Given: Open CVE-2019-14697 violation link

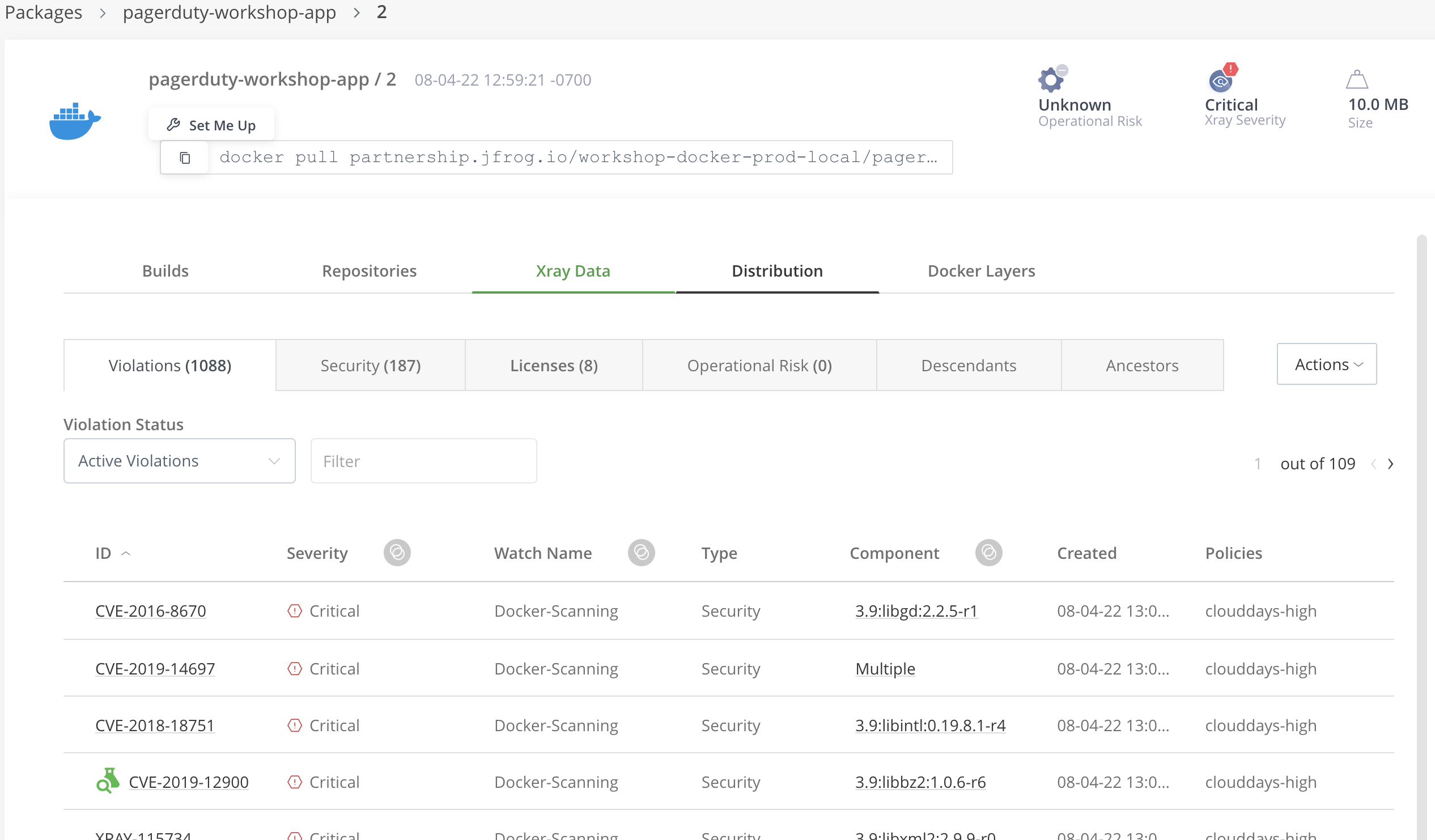Looking at the screenshot, I should pyautogui.click(x=155, y=668).
